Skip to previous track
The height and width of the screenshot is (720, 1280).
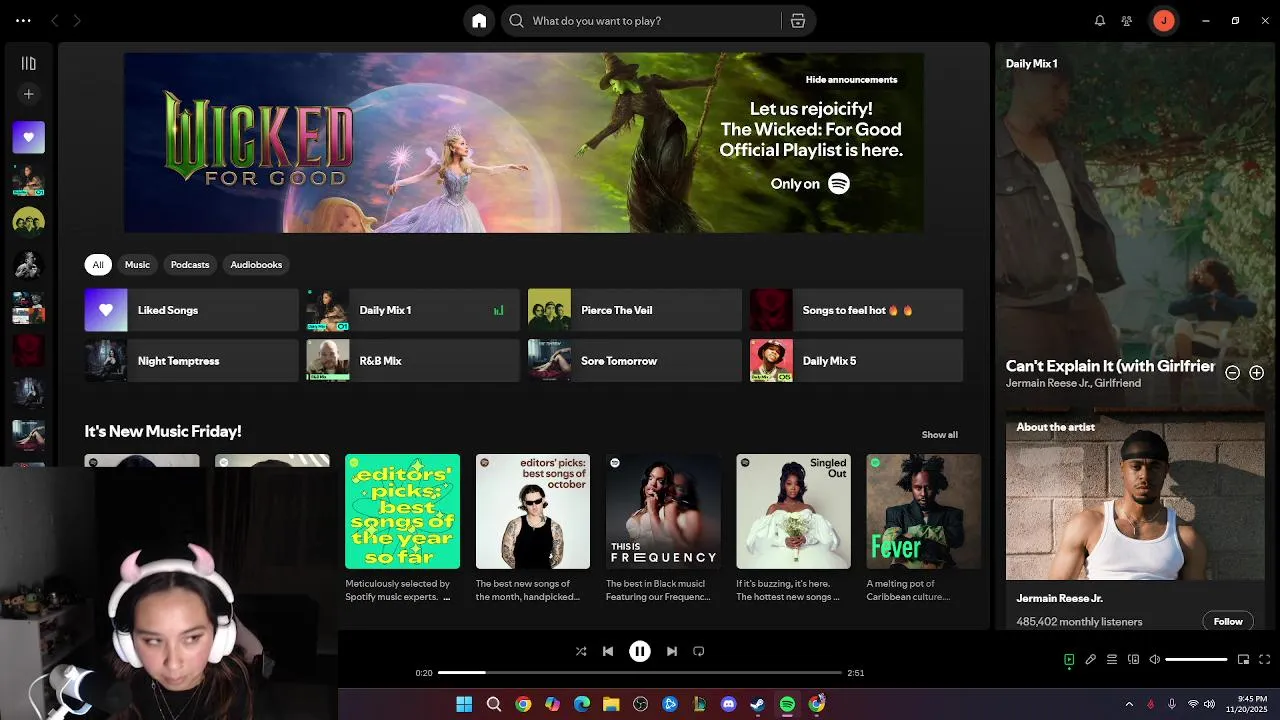point(608,651)
